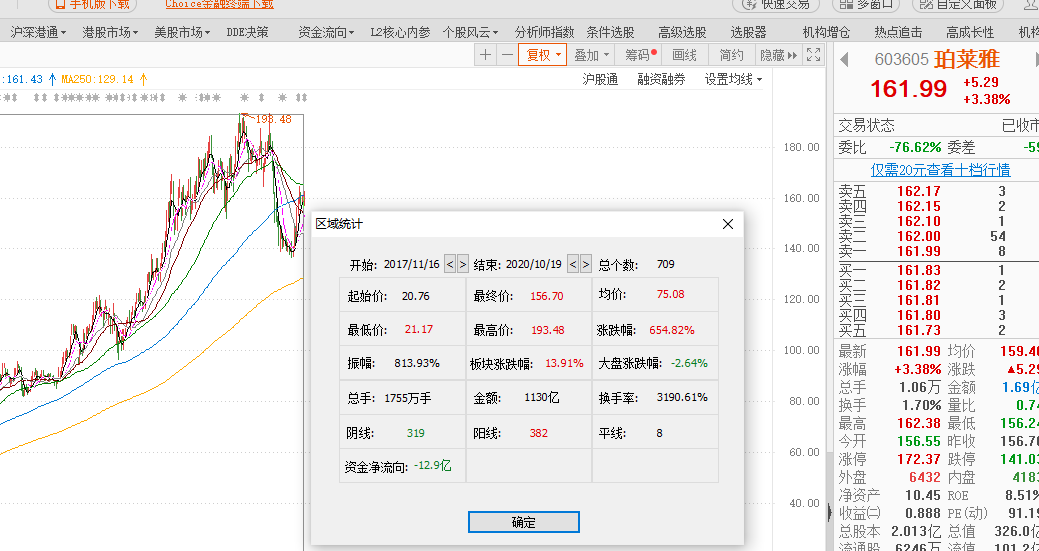Click the 沪股通 tag
The width and height of the screenshot is (1039, 551).
tap(600, 79)
